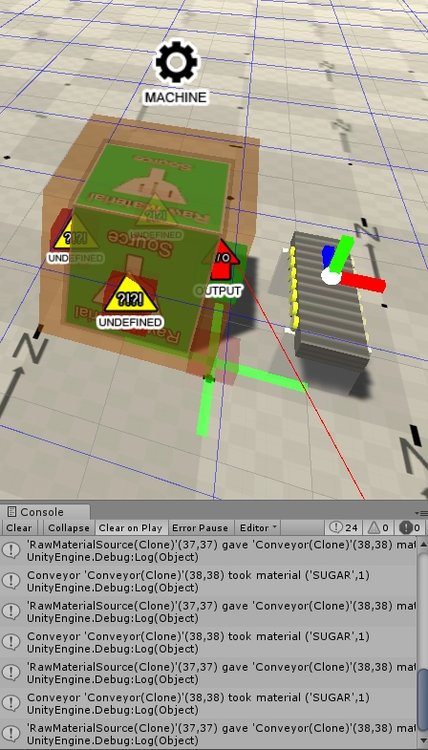This screenshot has height=750, width=428.
Task: Click the blue Z-axis gizmo handle
Action: [328, 256]
